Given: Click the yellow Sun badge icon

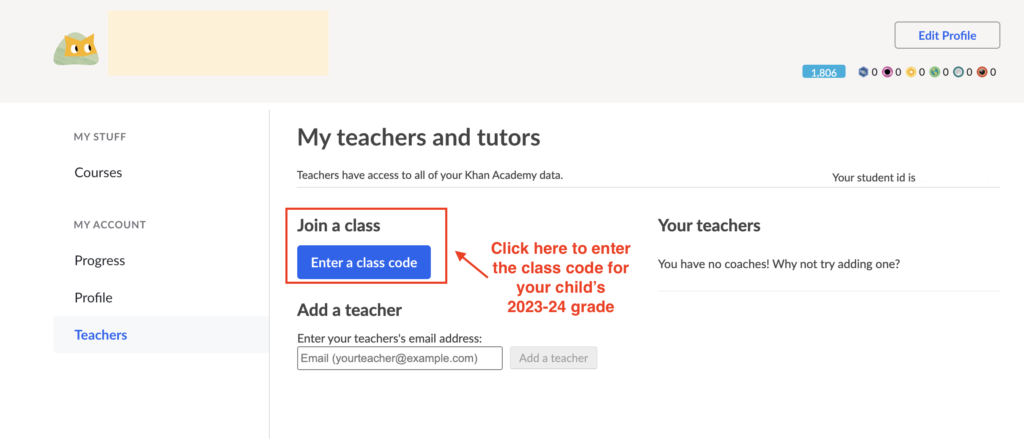Looking at the screenshot, I should click(x=910, y=72).
